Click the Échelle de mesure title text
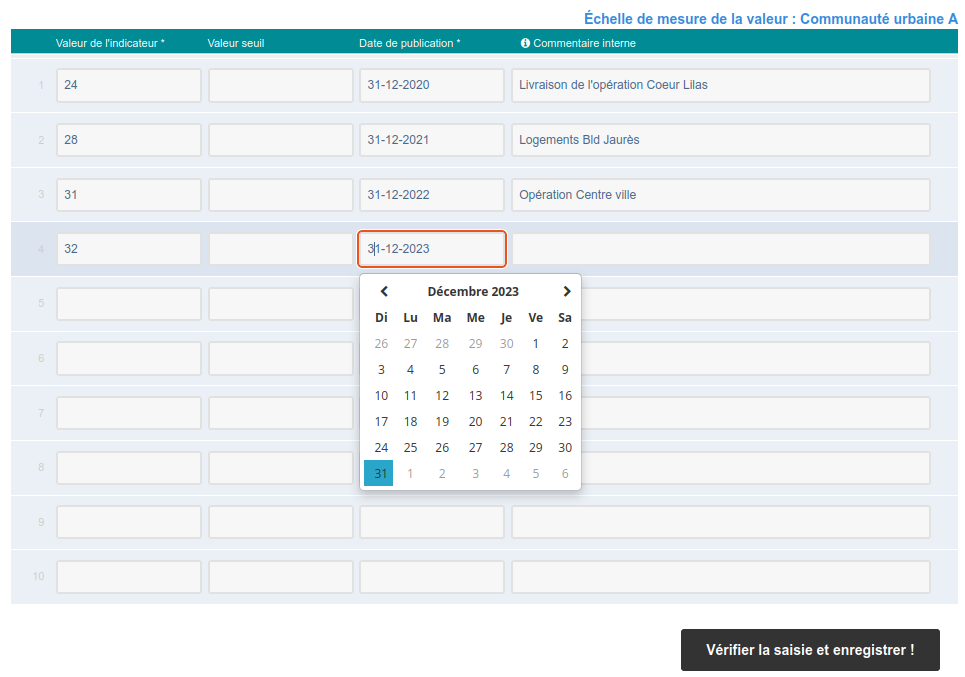The image size is (965, 677). coord(771,19)
